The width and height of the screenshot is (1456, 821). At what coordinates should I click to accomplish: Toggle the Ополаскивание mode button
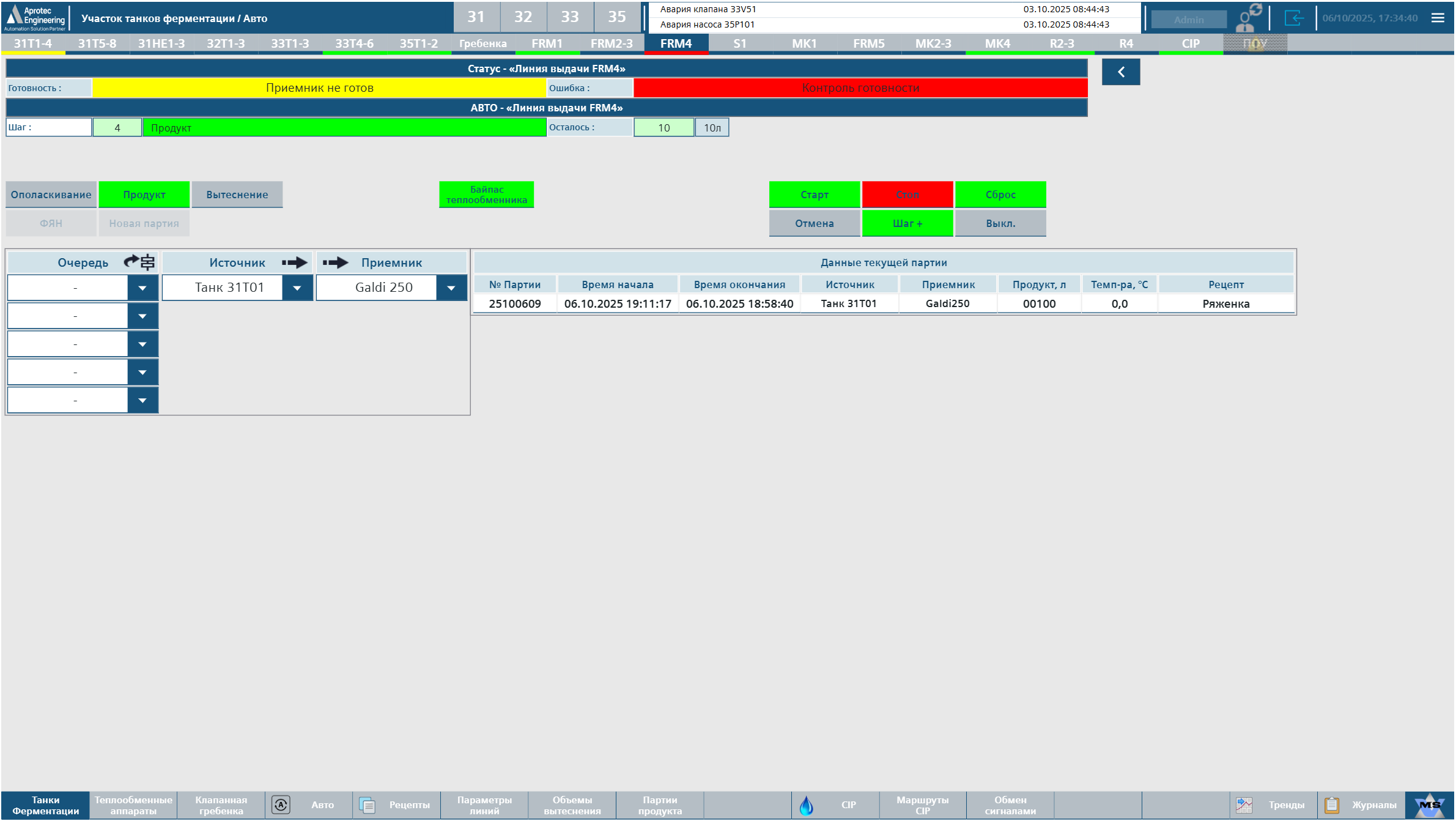[x=51, y=195]
